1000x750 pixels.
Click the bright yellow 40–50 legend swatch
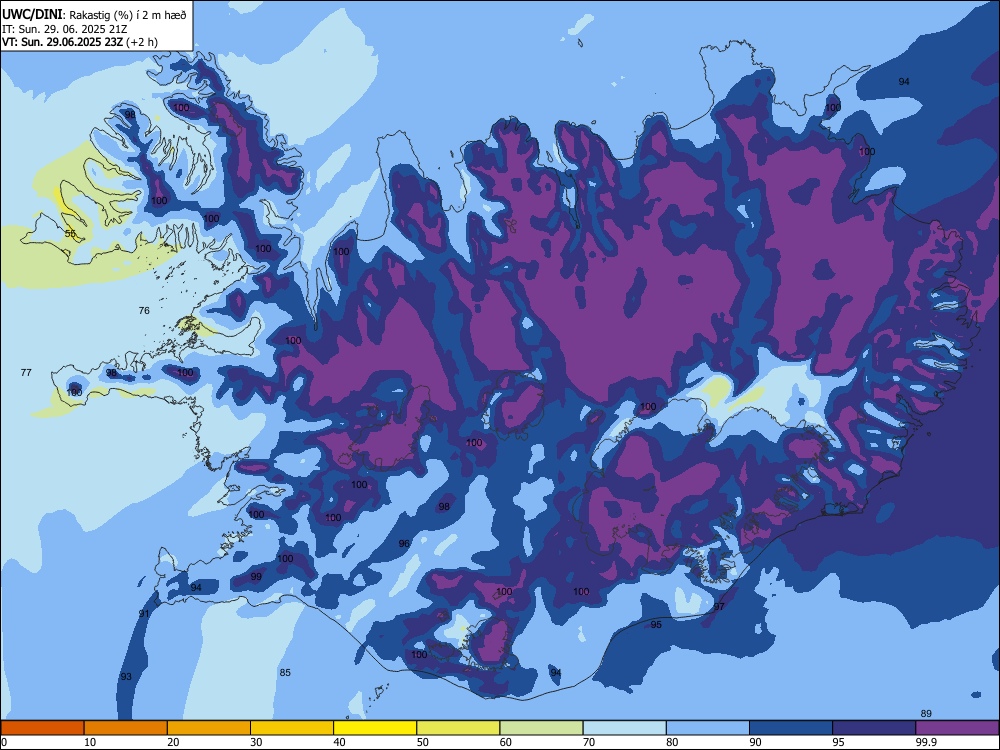point(375,728)
